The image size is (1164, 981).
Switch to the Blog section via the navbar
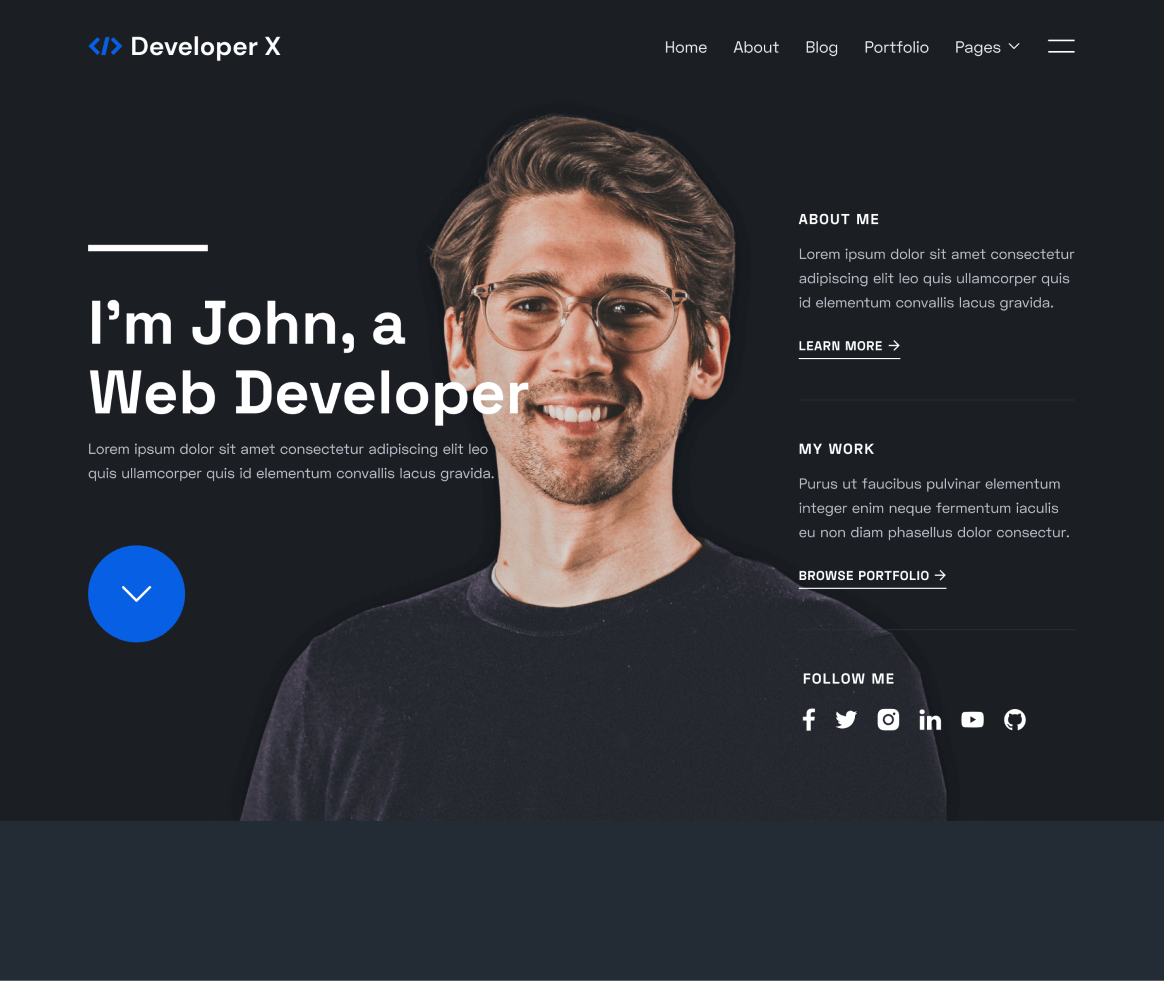point(821,47)
